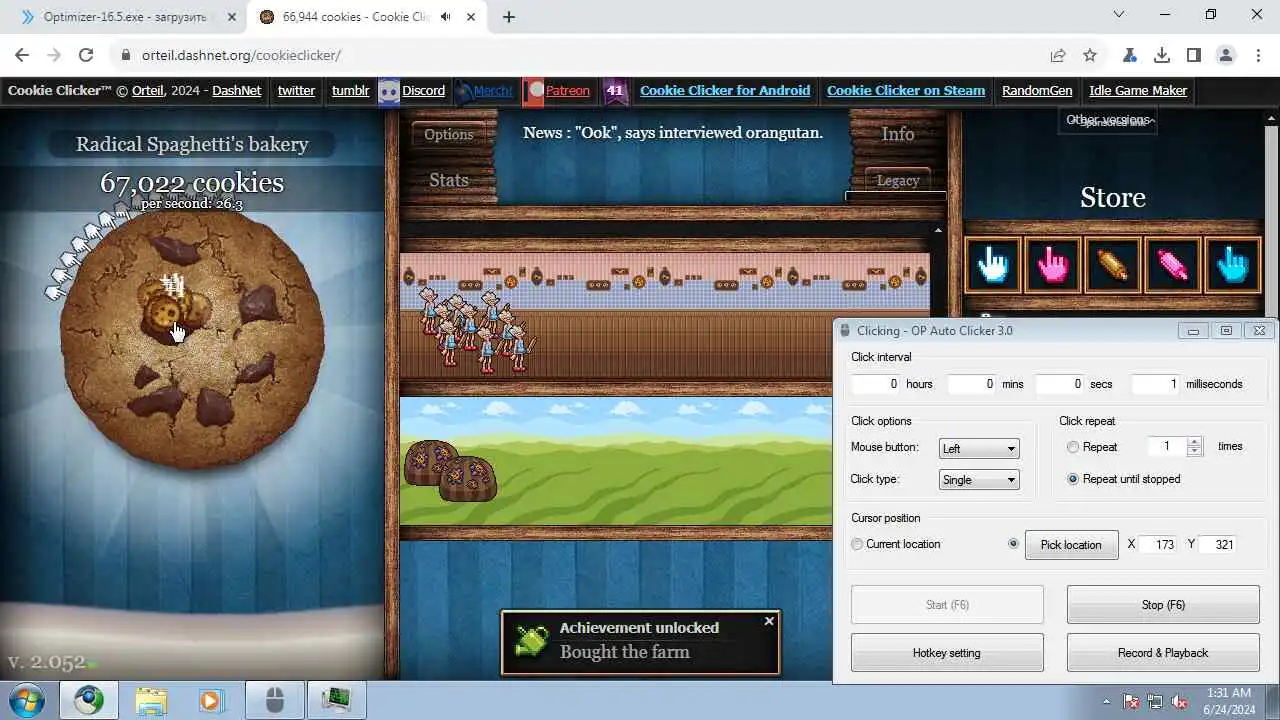The width and height of the screenshot is (1280, 720).
Task: Open the Patreon link
Action: [567, 90]
